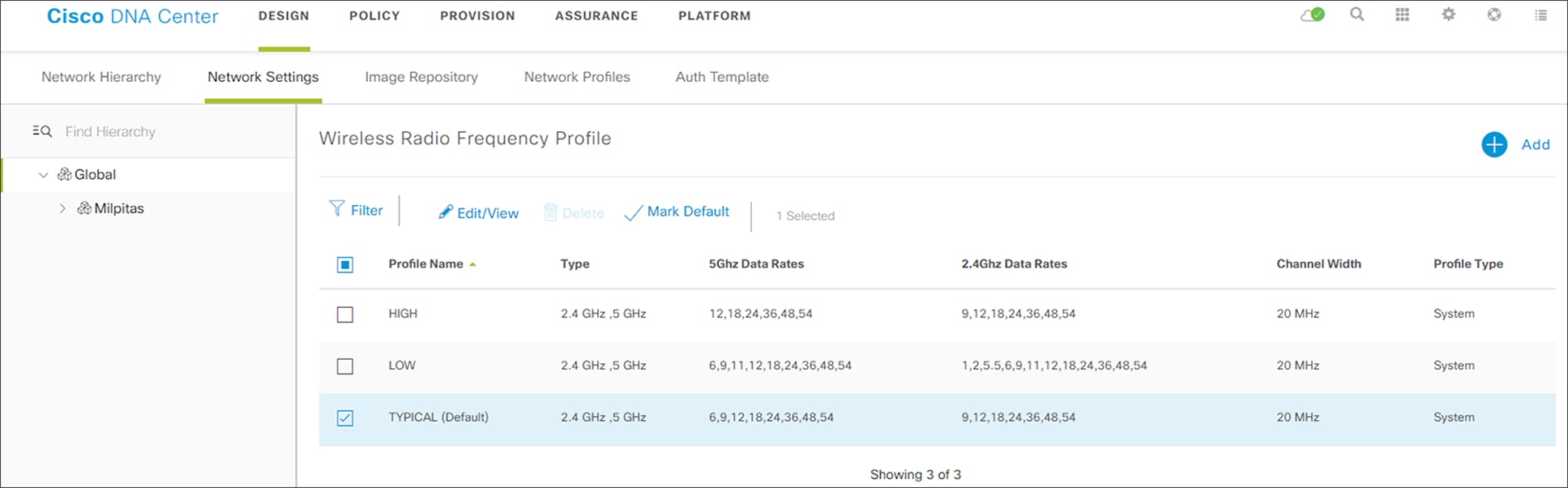Click the LOW profile name
This screenshot has width=1568, height=488.
402,366
